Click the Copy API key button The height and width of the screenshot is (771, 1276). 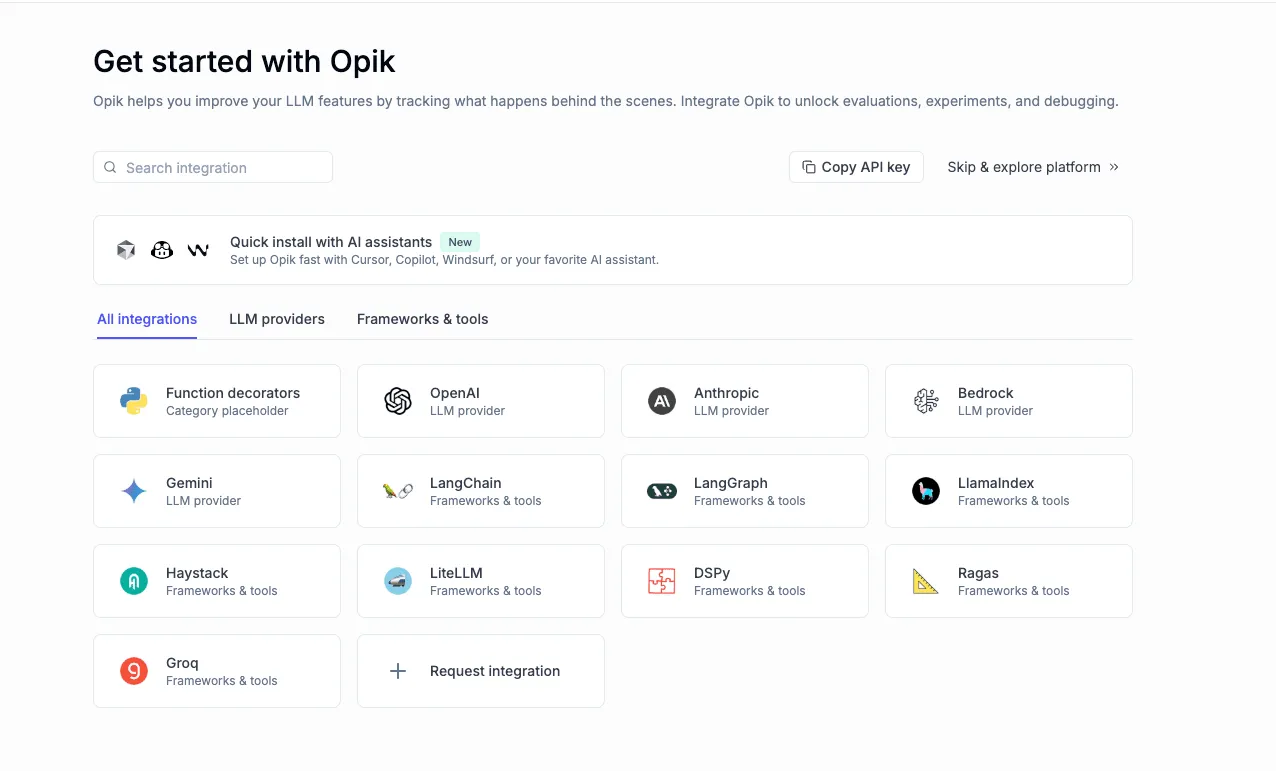click(856, 167)
